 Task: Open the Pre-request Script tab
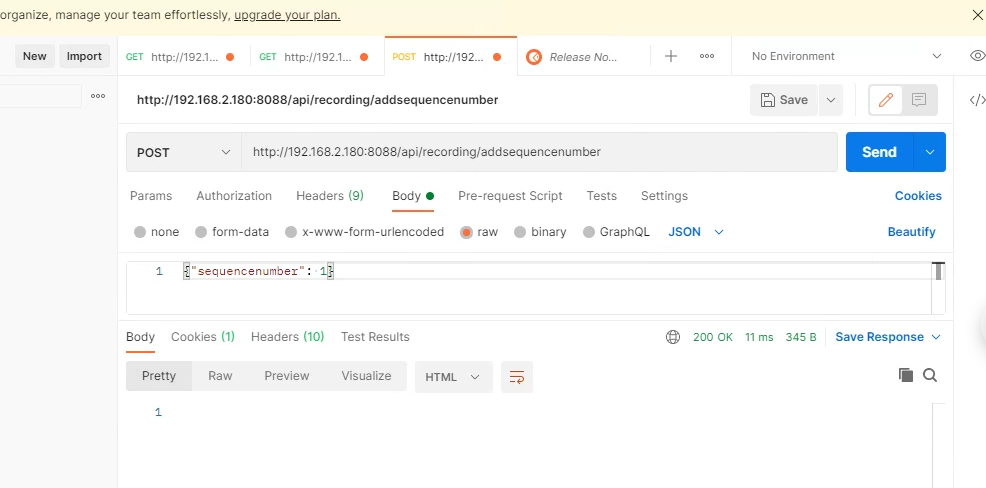point(510,196)
